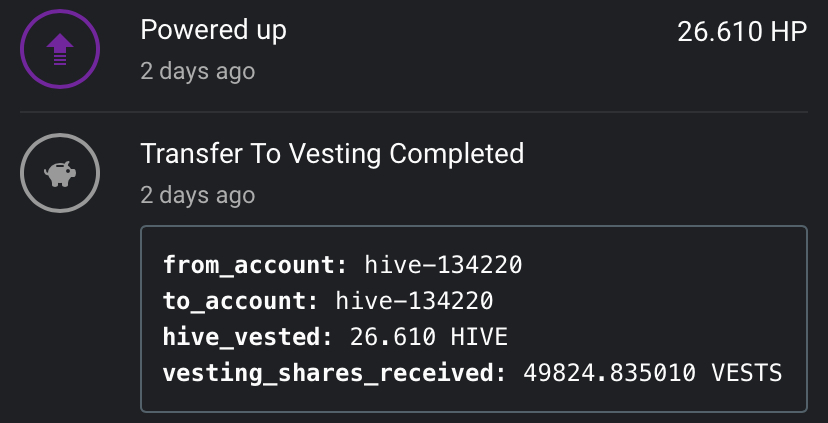This screenshot has width=828, height=423.
Task: Click the to_account label
Action: coord(240,301)
